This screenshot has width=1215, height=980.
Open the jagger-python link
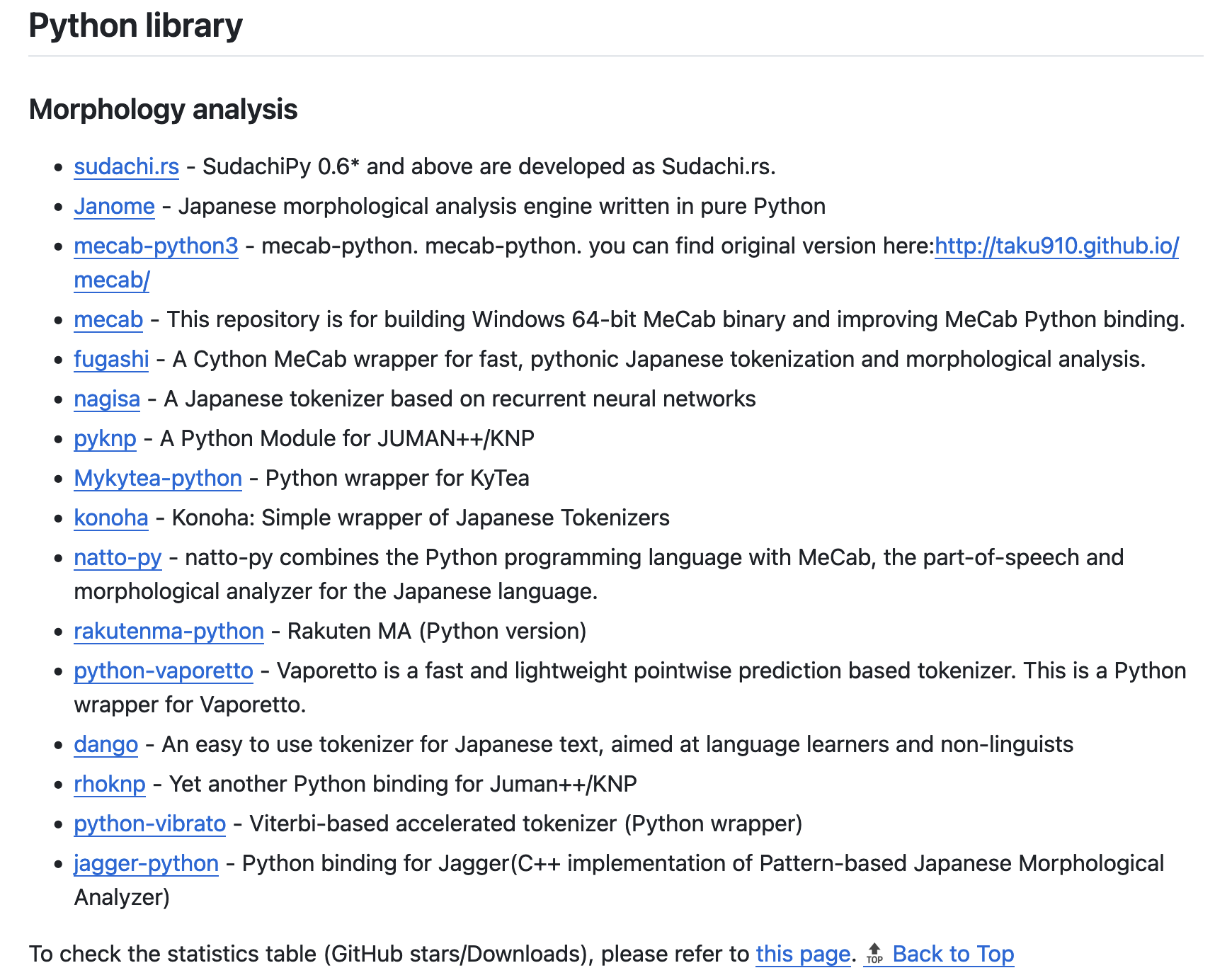click(x=146, y=863)
